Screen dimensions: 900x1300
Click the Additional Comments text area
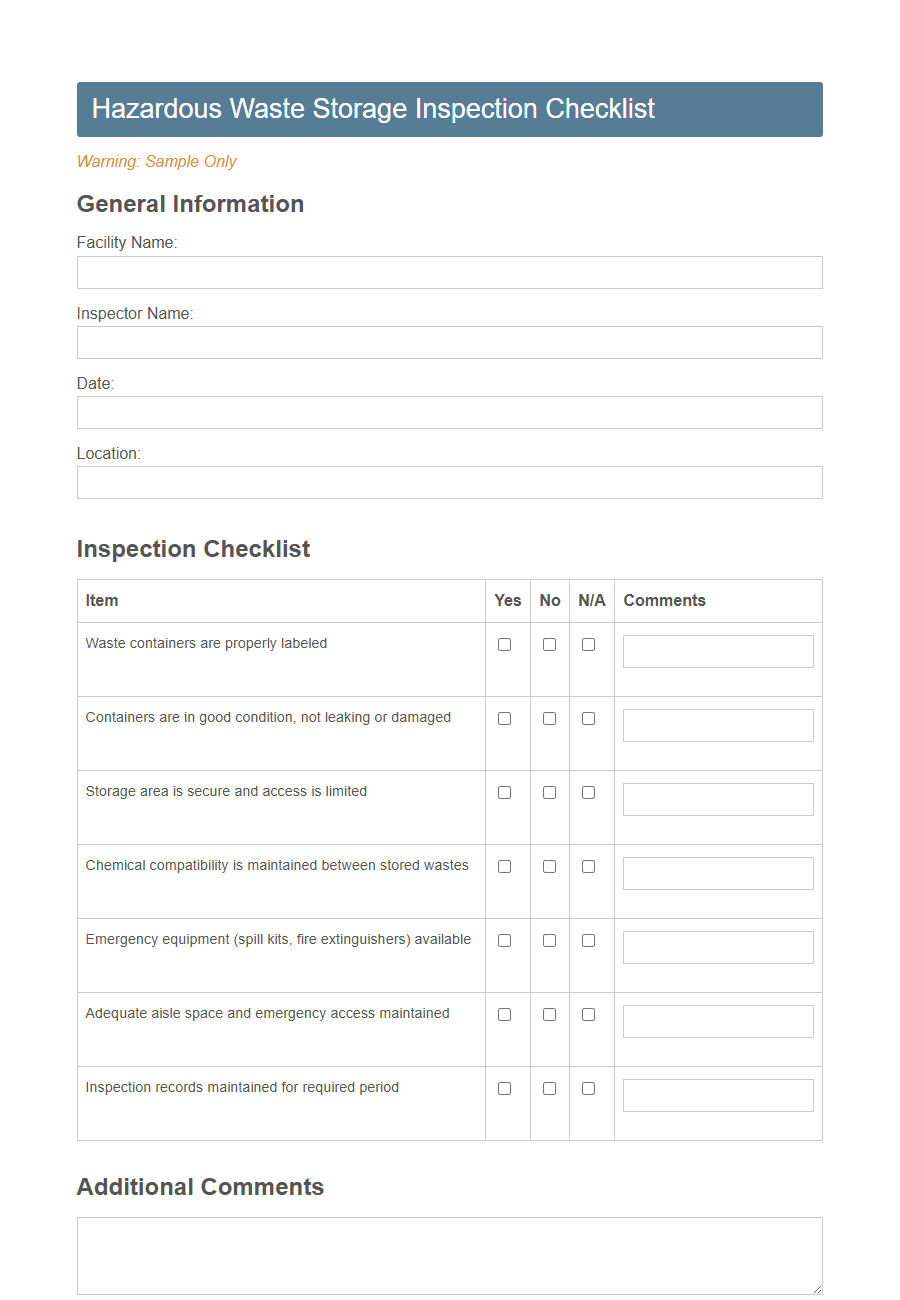449,1253
